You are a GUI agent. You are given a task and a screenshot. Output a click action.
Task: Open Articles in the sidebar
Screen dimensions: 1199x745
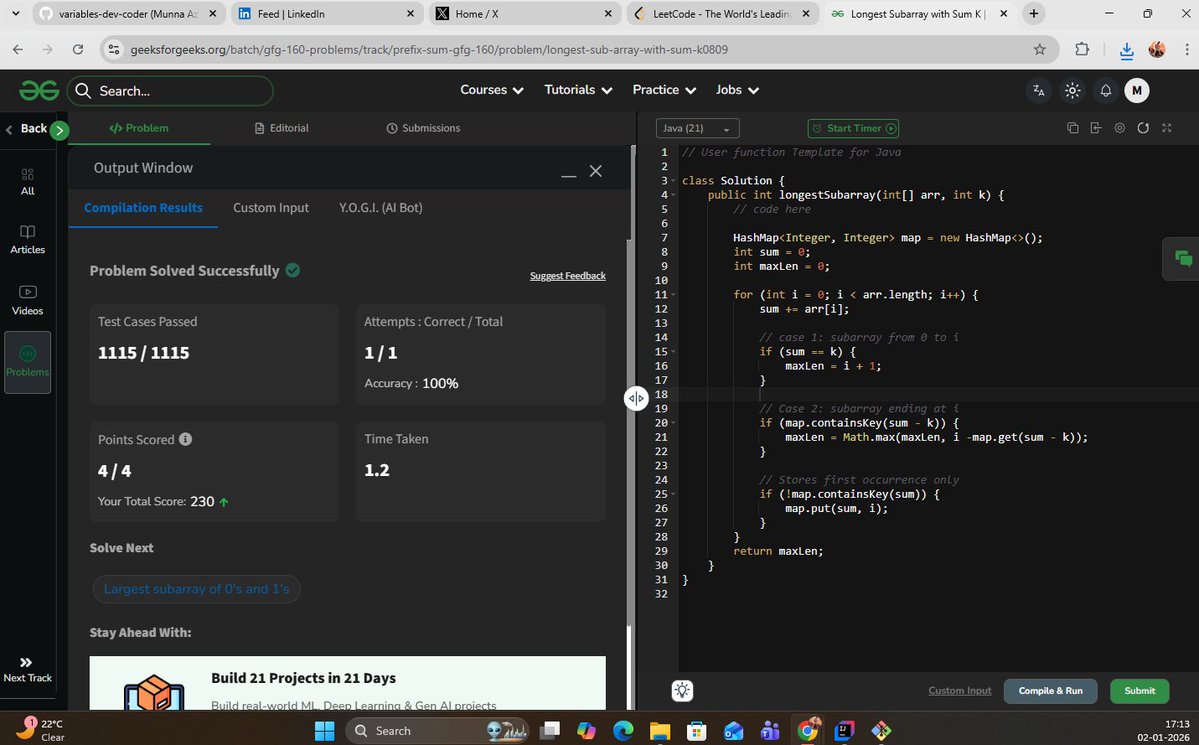click(28, 239)
